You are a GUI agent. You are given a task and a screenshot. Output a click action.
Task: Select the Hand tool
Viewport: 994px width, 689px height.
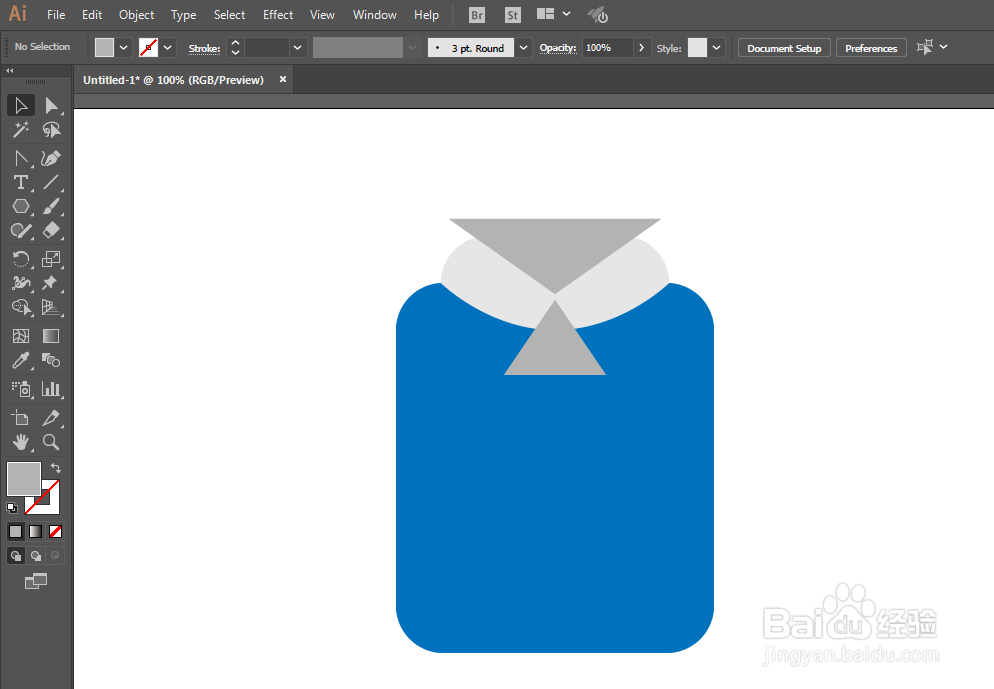pyautogui.click(x=20, y=442)
